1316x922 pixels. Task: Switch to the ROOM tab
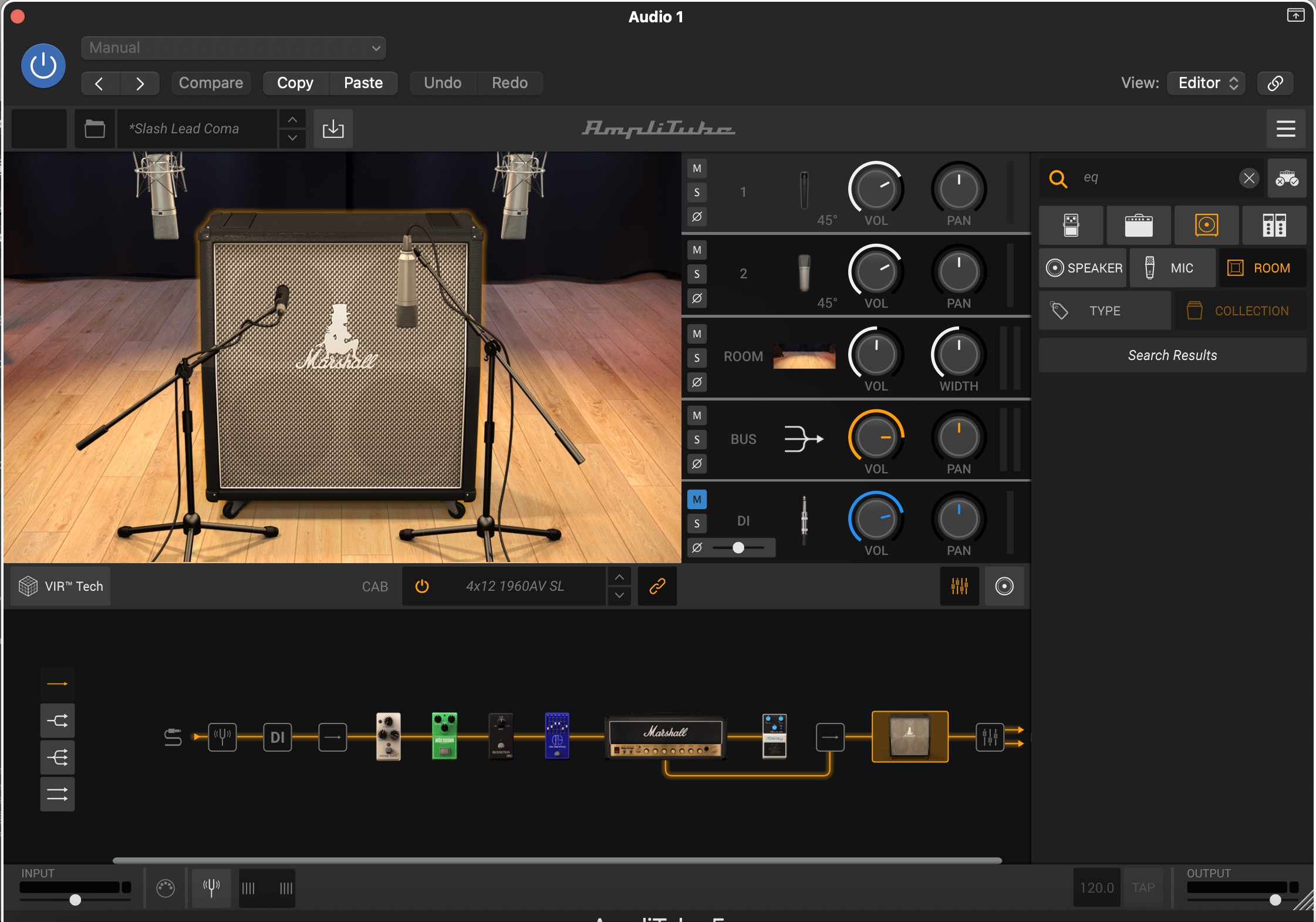(x=1263, y=268)
